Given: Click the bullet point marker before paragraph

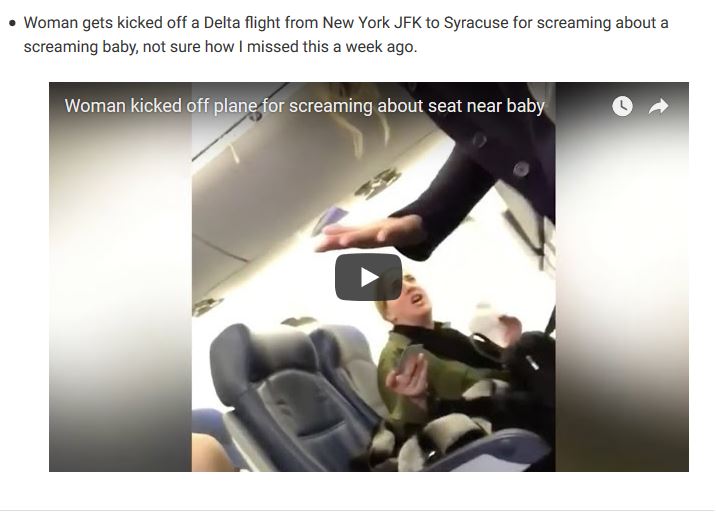Looking at the screenshot, I should coord(12,23).
